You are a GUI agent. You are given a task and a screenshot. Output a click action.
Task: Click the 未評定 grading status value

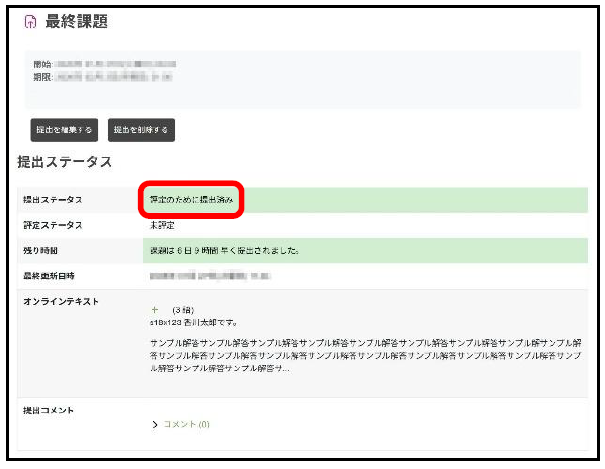tap(164, 225)
